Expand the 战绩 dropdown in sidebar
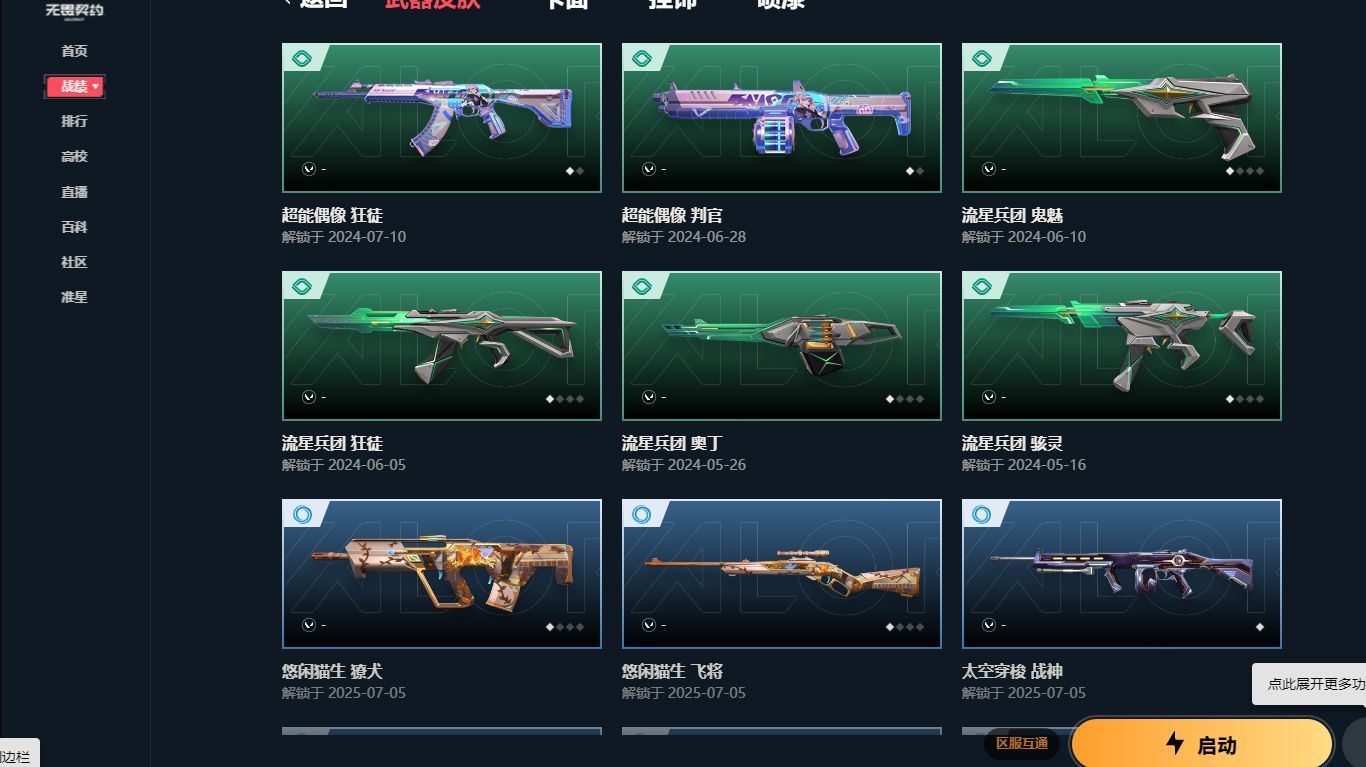 (x=75, y=87)
